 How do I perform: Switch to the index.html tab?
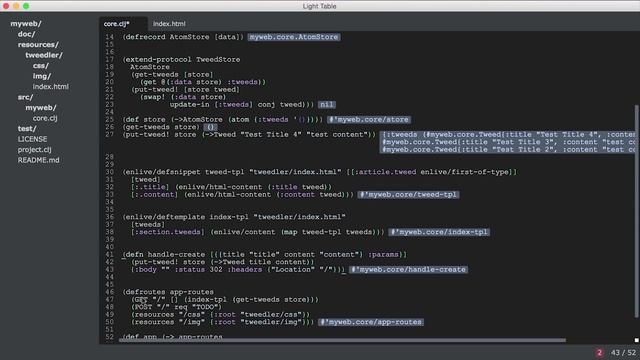(x=169, y=24)
